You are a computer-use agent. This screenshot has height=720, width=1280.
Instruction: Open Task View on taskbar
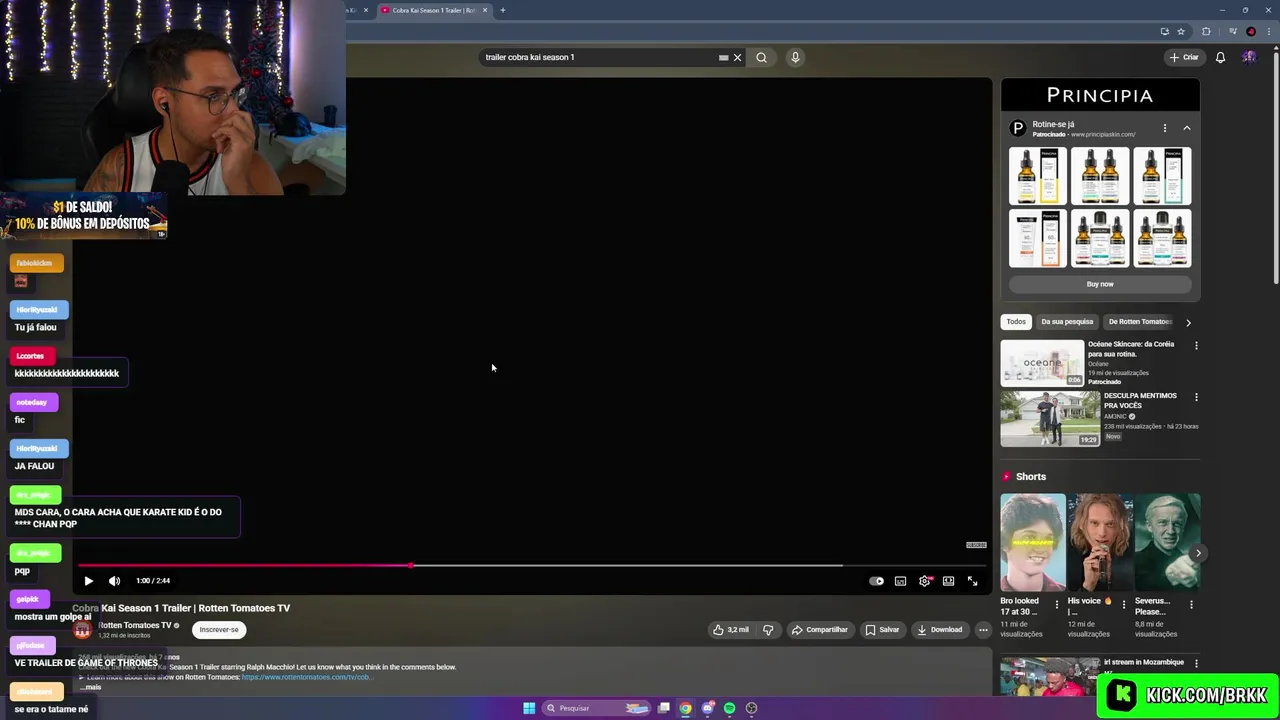pyautogui.click(x=663, y=708)
